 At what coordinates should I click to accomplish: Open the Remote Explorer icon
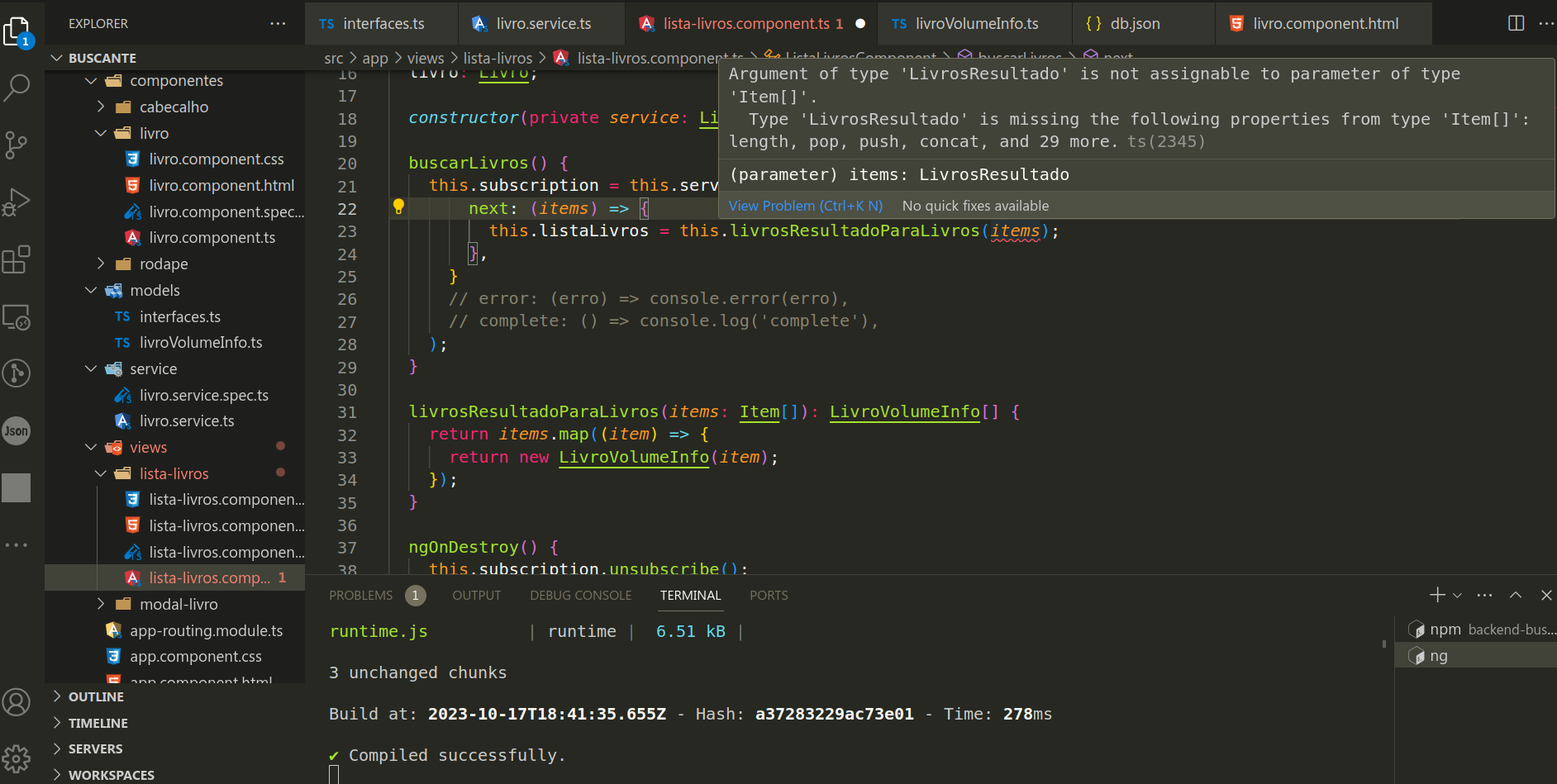[x=17, y=317]
